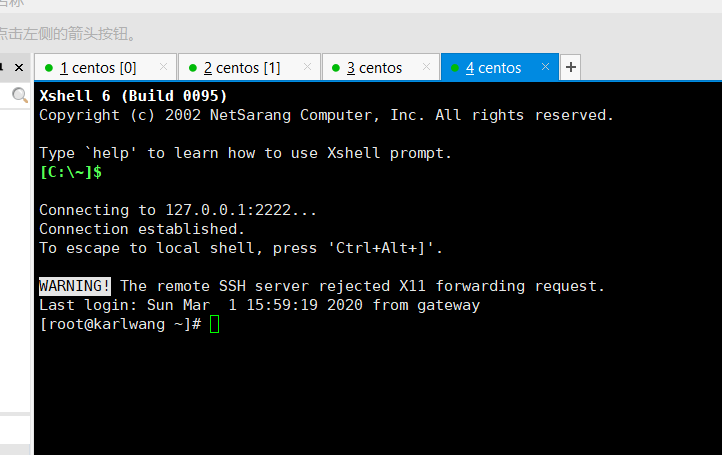Image resolution: width=722 pixels, height=455 pixels.
Task: Click green status dot on '3 centos' tab
Action: click(x=333, y=69)
